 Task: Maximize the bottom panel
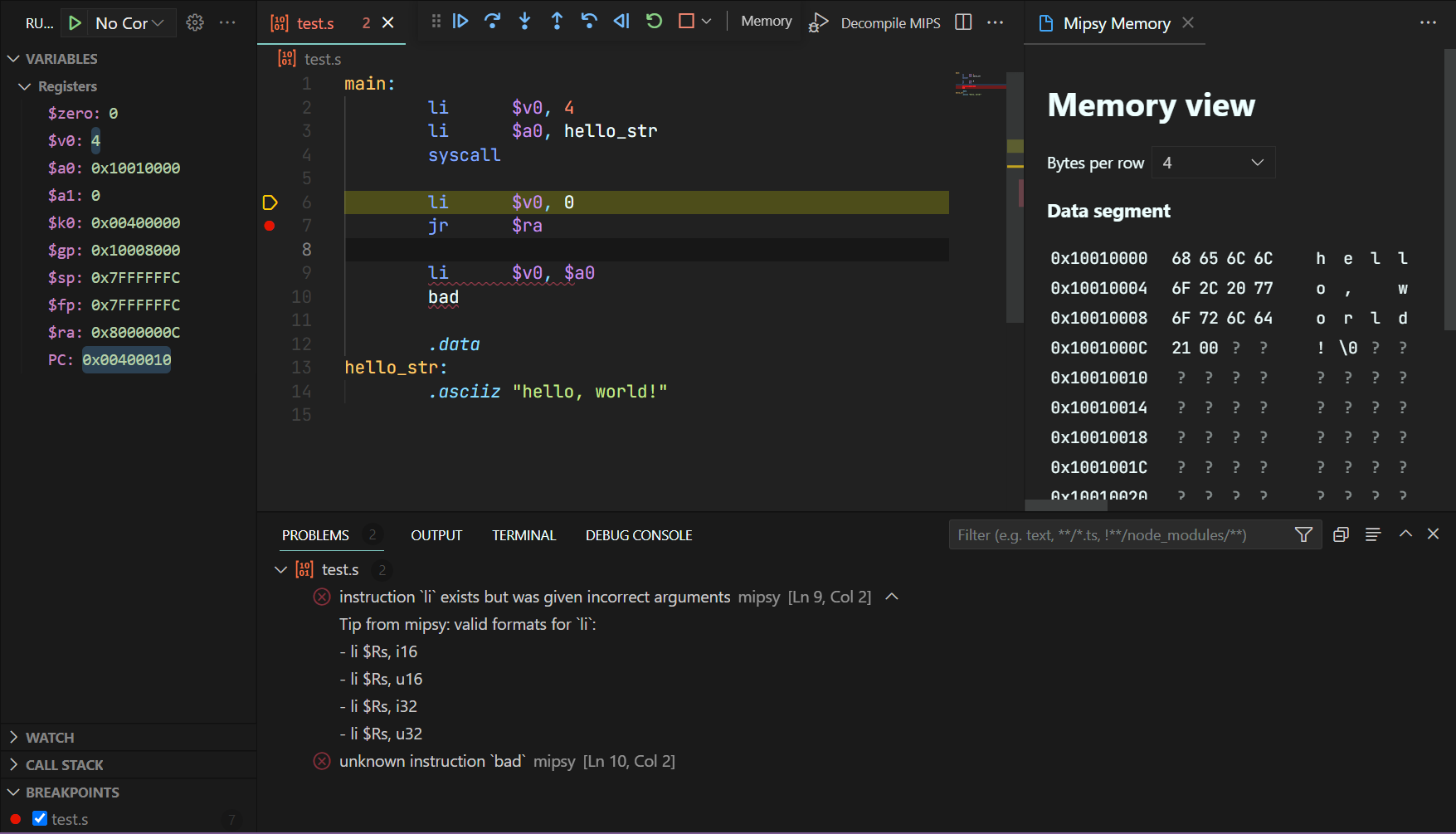[1405, 534]
